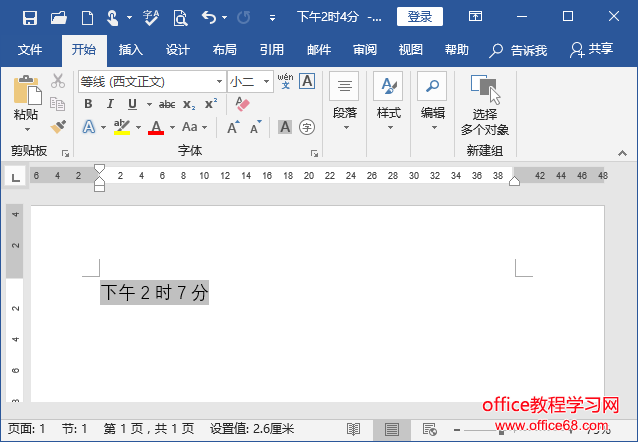Viewport: 638px width, 442px height.
Task: Apply superscript formatting
Action: point(211,103)
